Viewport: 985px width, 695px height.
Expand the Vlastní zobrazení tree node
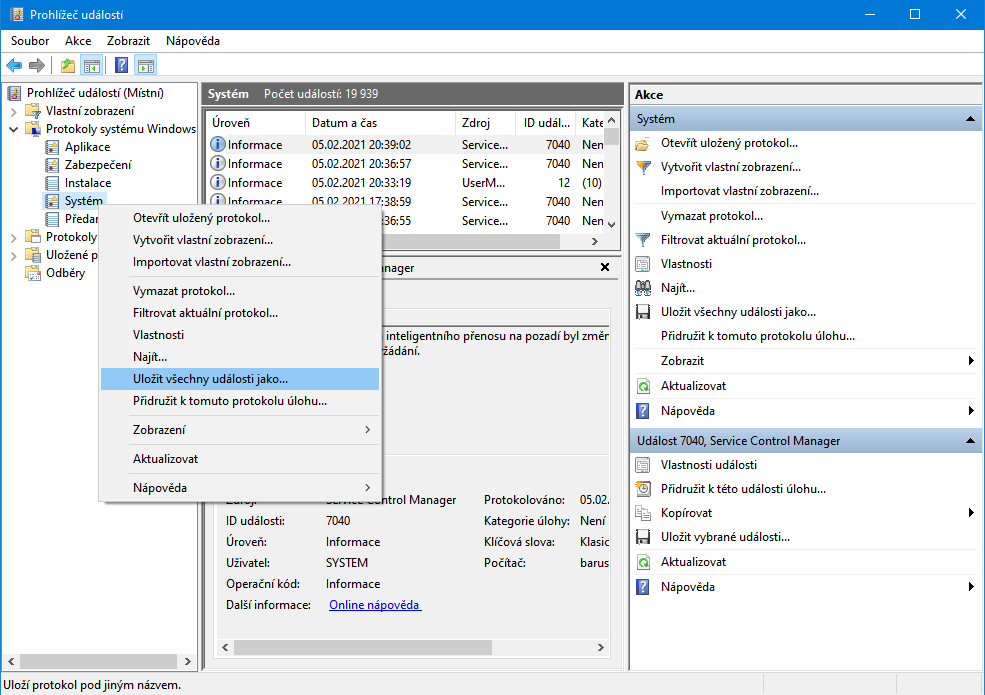(x=14, y=111)
